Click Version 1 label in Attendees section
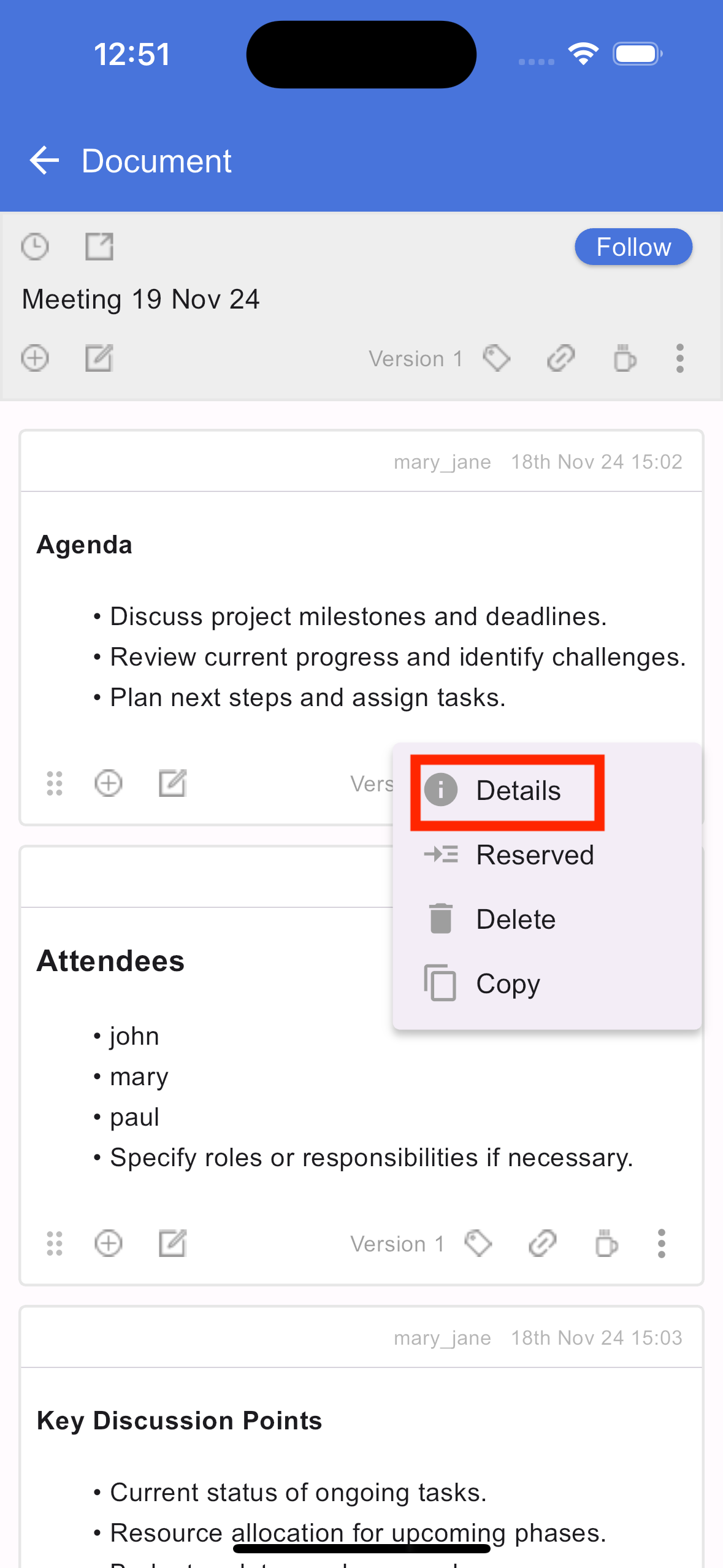The height and width of the screenshot is (1568, 723). 397,1244
